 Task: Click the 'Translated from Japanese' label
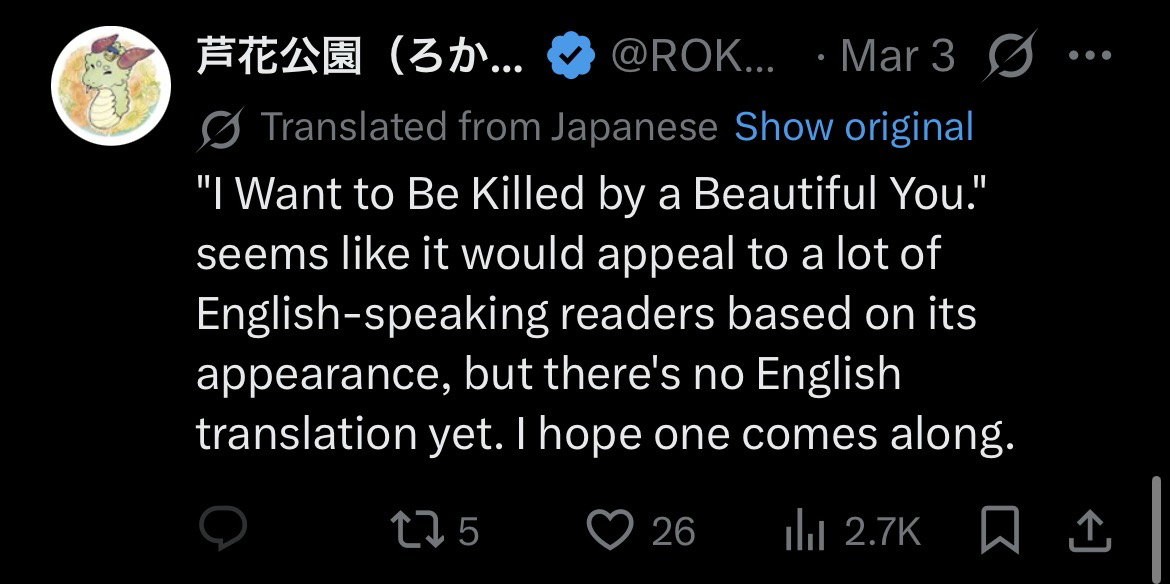click(489, 127)
